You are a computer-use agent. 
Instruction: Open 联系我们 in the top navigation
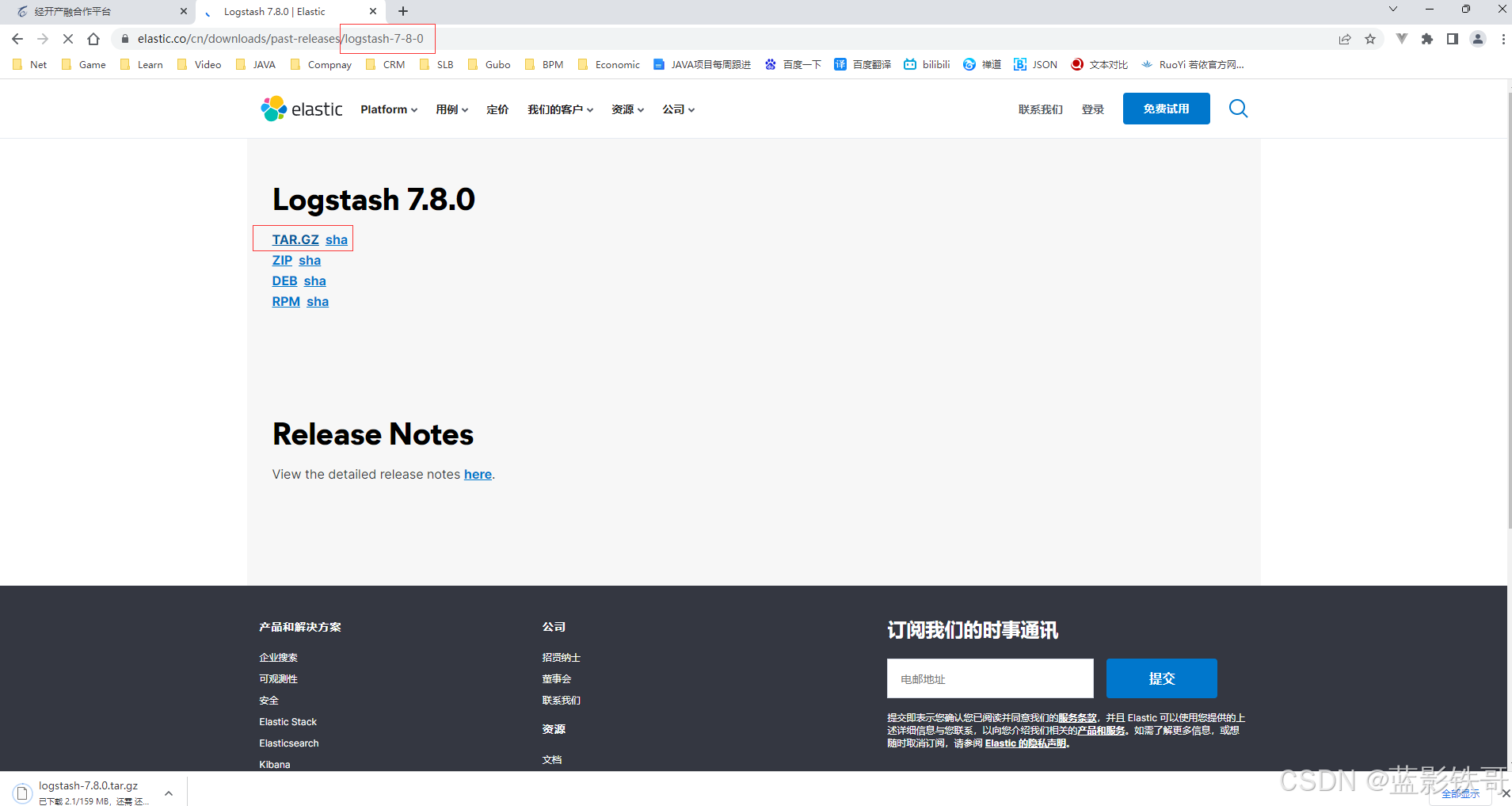pos(1041,109)
